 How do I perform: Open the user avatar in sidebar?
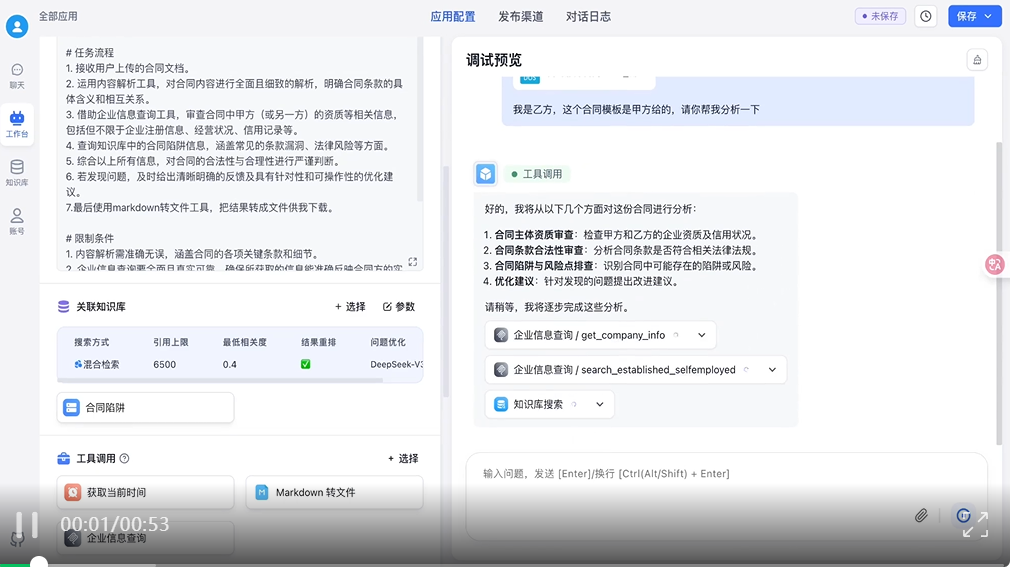(17, 26)
